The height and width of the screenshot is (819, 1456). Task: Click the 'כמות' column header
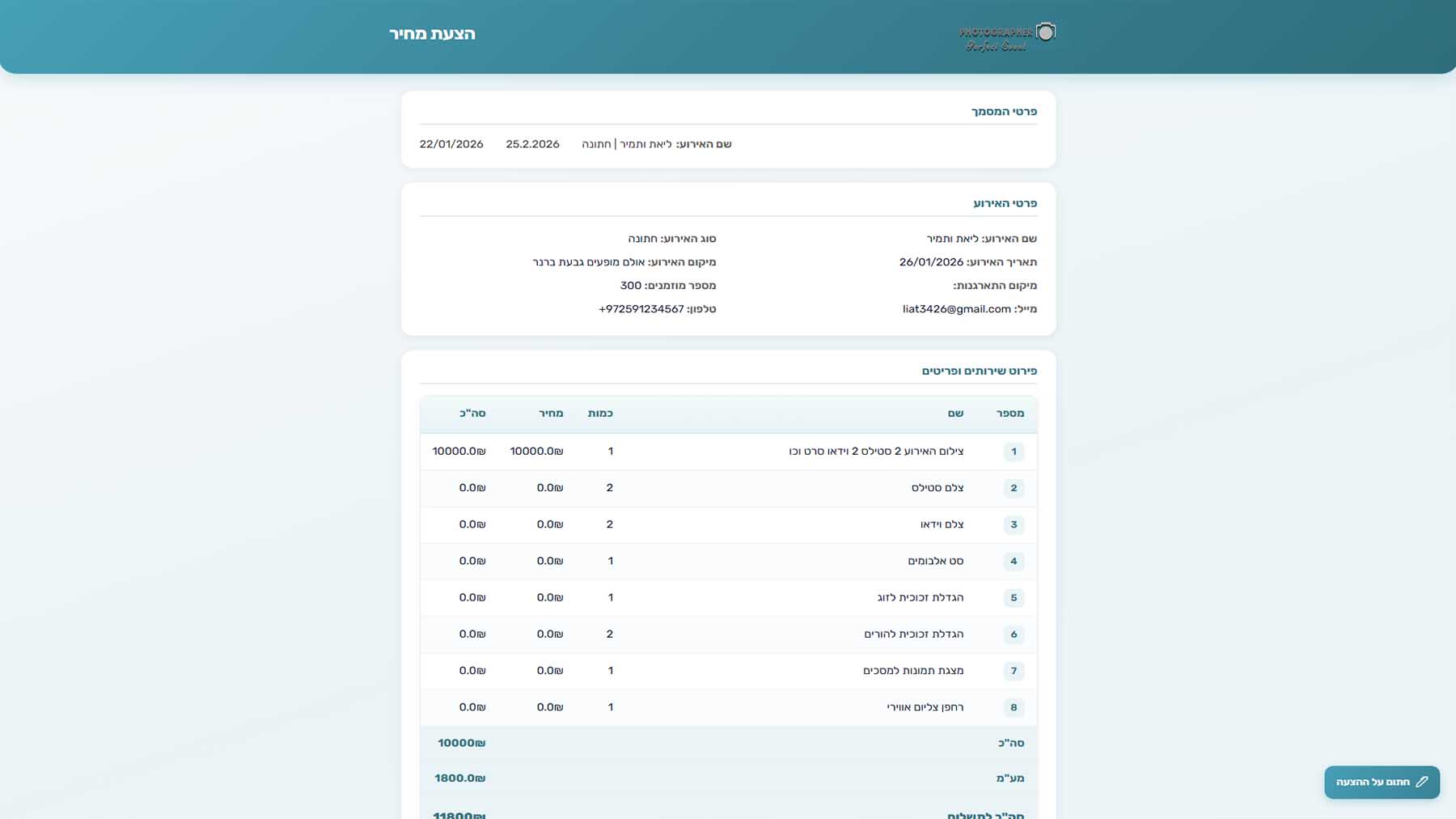tap(600, 414)
